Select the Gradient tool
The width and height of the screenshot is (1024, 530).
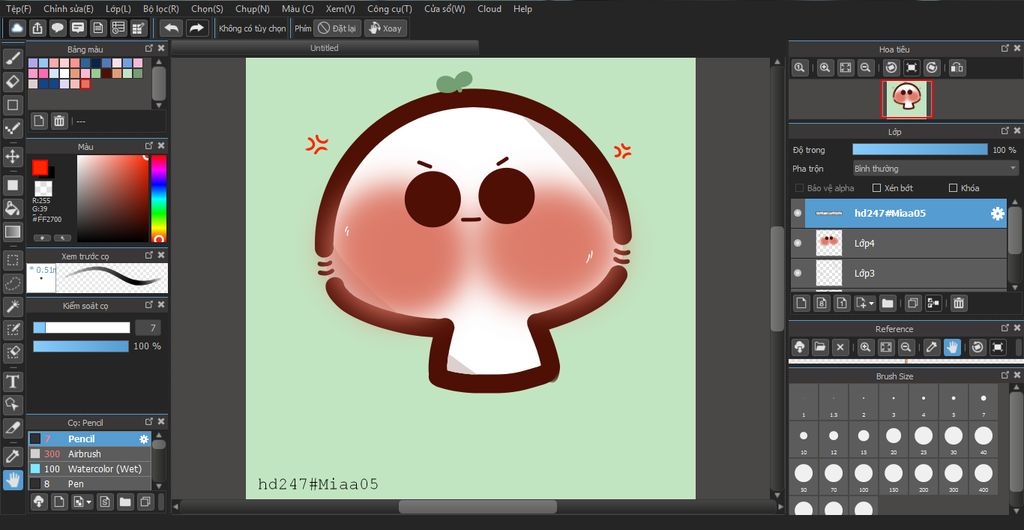coord(13,232)
